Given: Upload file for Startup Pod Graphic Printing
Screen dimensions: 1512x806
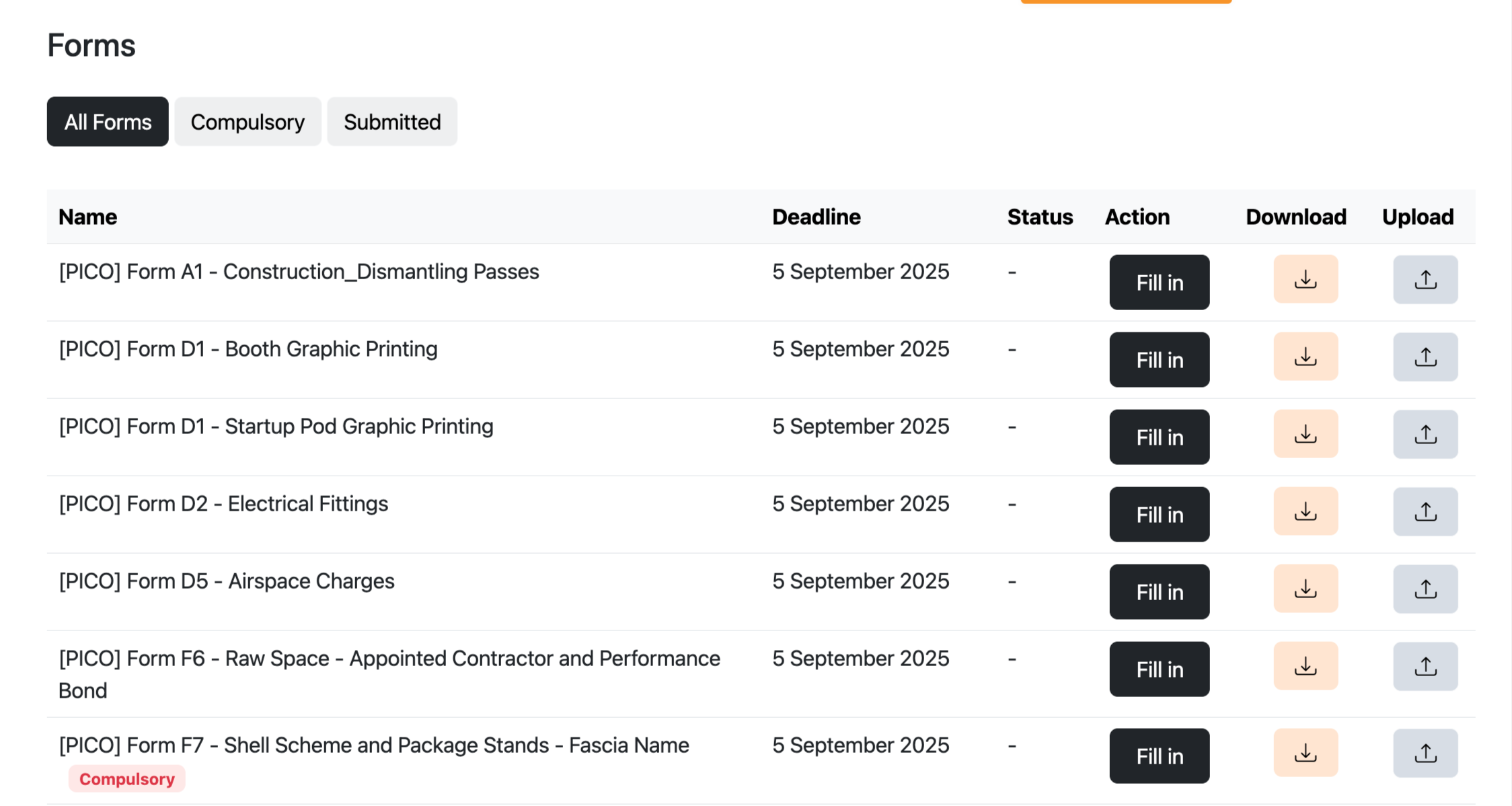Looking at the screenshot, I should pyautogui.click(x=1425, y=434).
